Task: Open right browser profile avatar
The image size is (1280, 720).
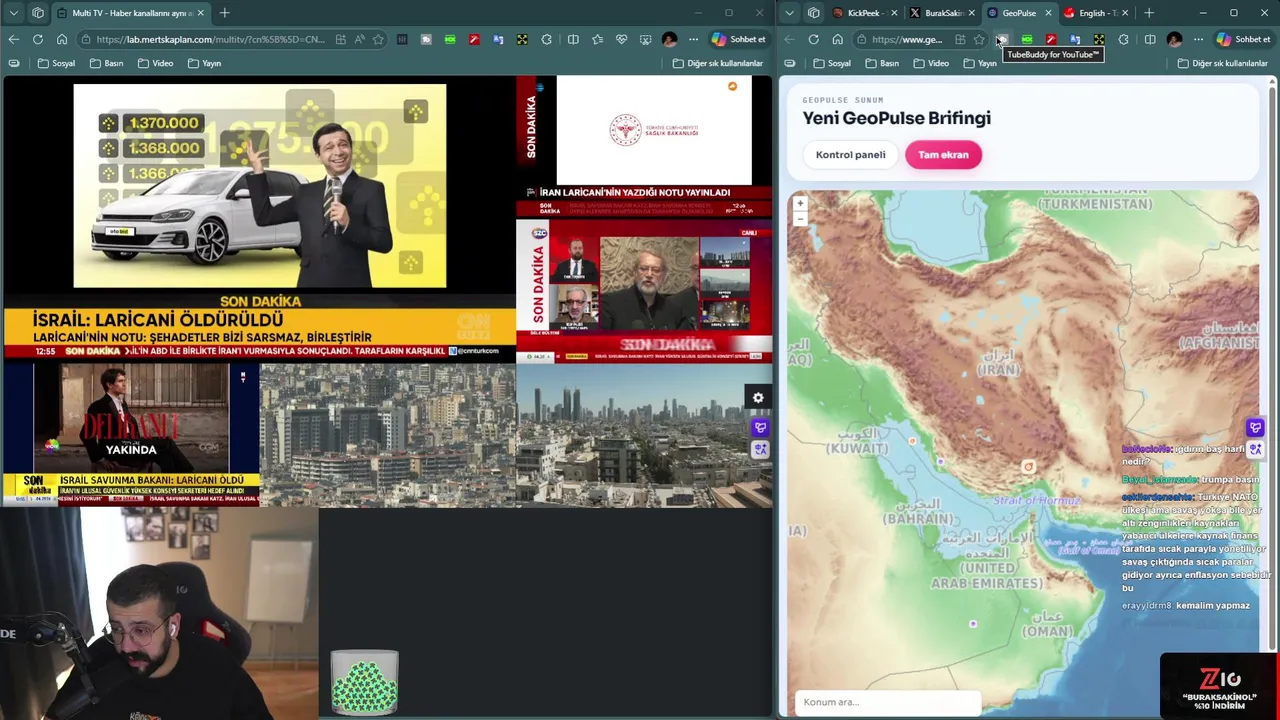Action: pos(1174,39)
